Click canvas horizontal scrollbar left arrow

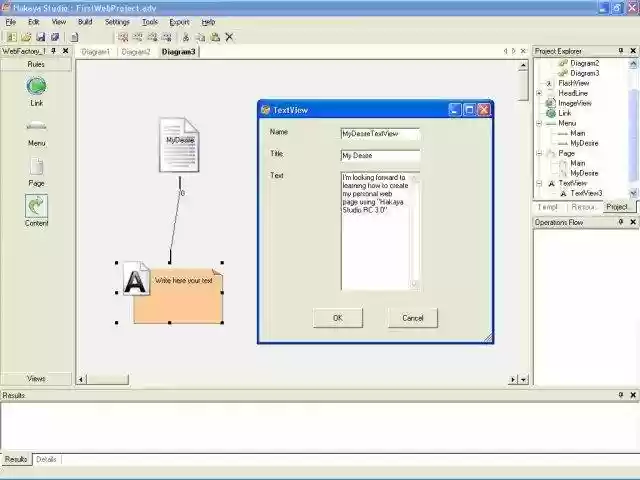81,380
